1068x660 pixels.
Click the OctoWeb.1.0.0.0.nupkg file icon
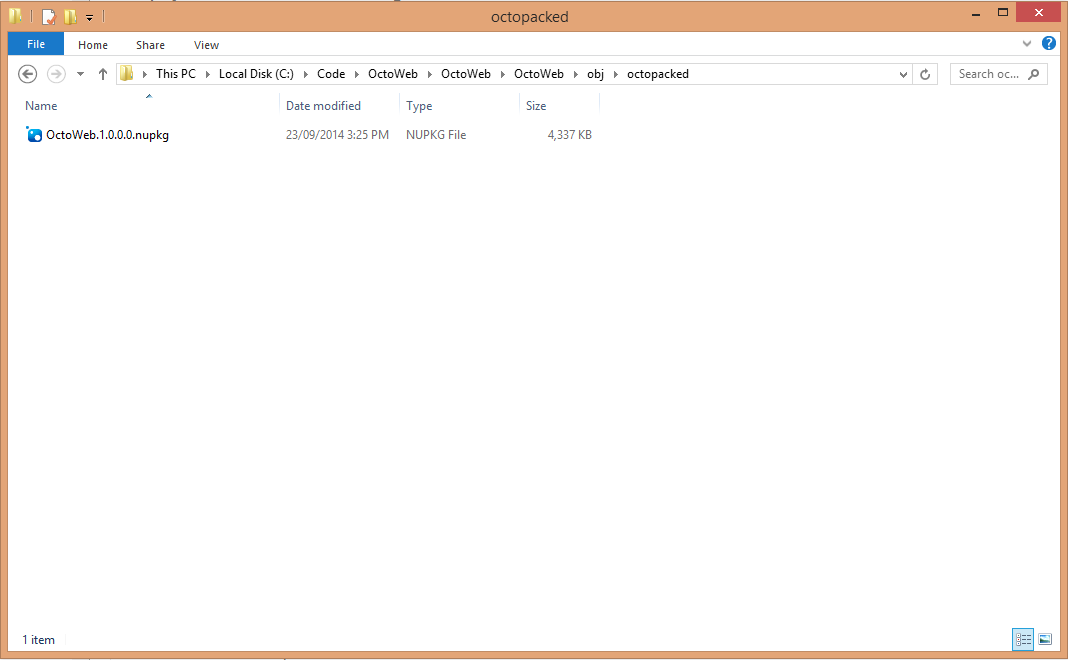coord(33,134)
